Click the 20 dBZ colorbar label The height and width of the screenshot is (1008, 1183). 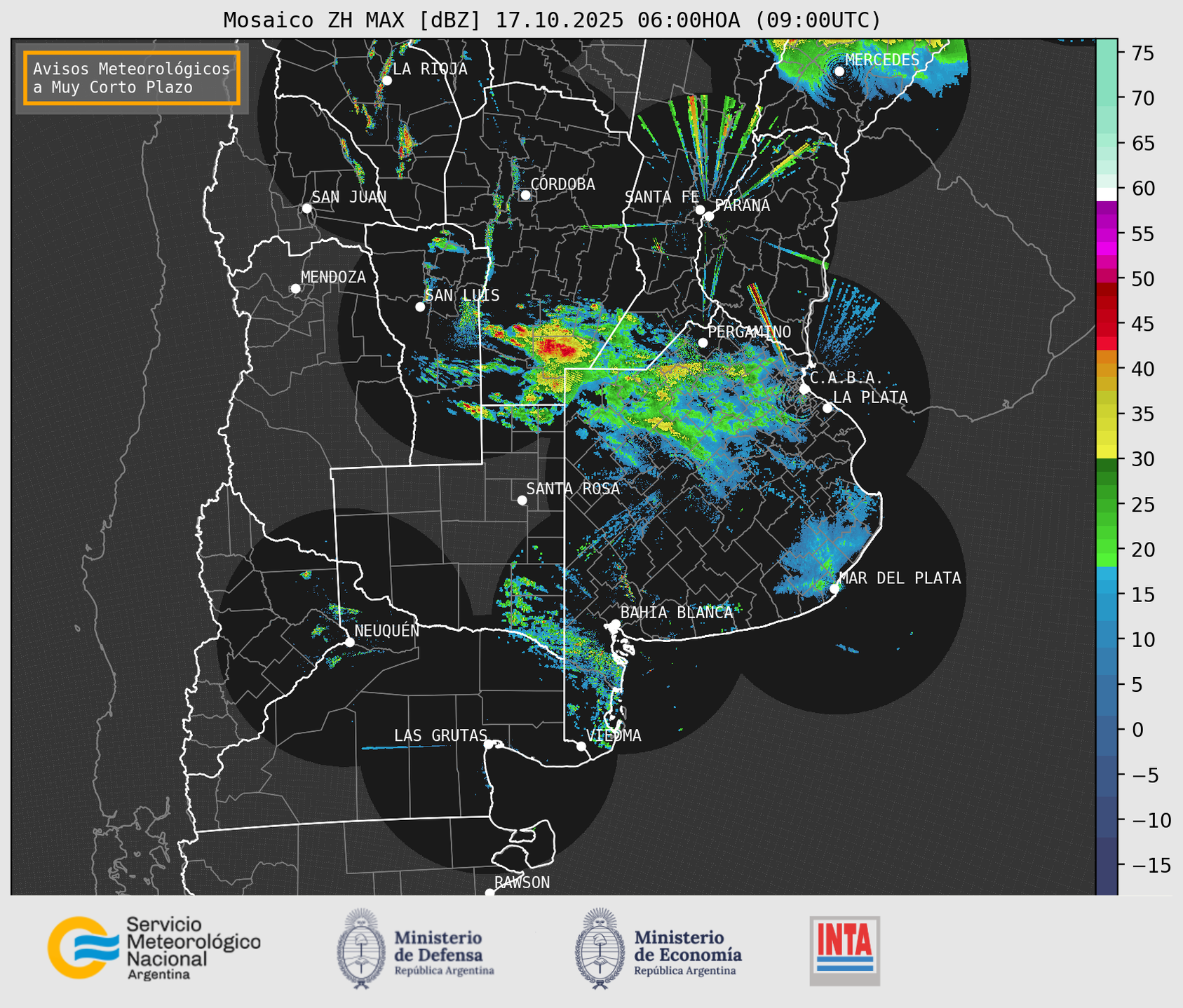coord(1142,550)
